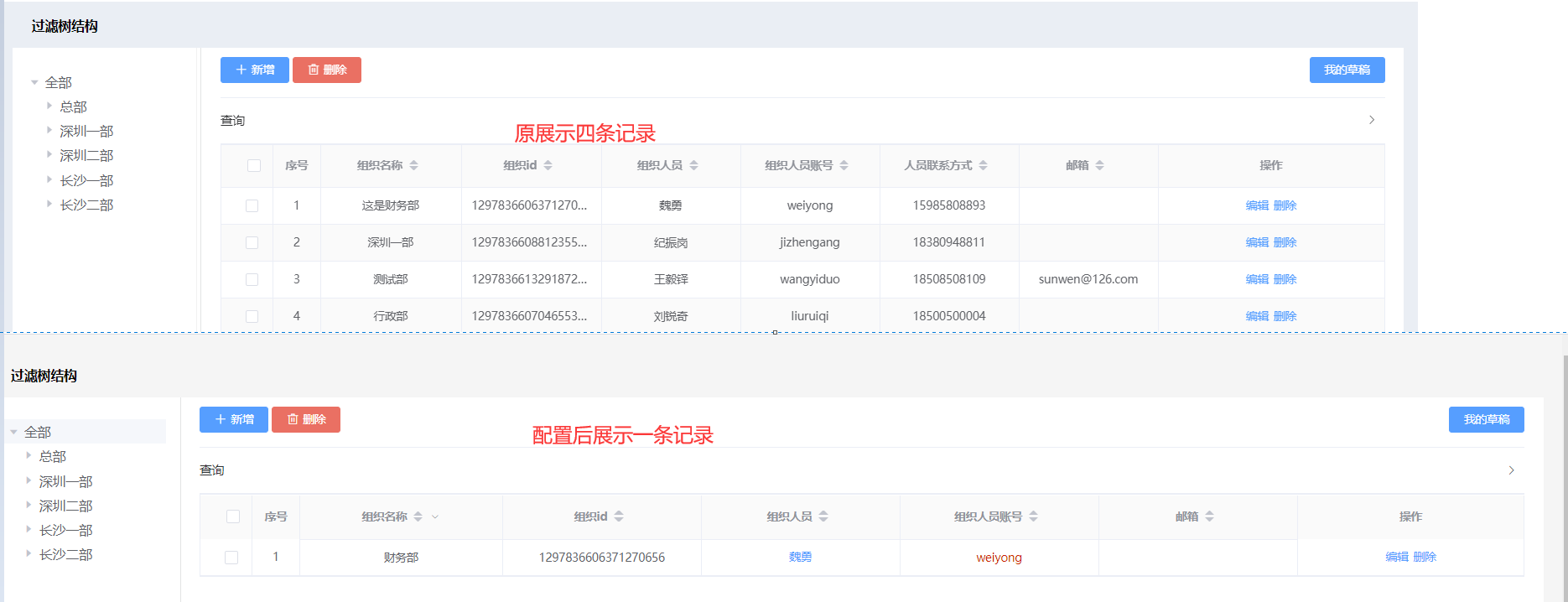
Task: Expand the 查询 panel in top section
Action: [1372, 120]
